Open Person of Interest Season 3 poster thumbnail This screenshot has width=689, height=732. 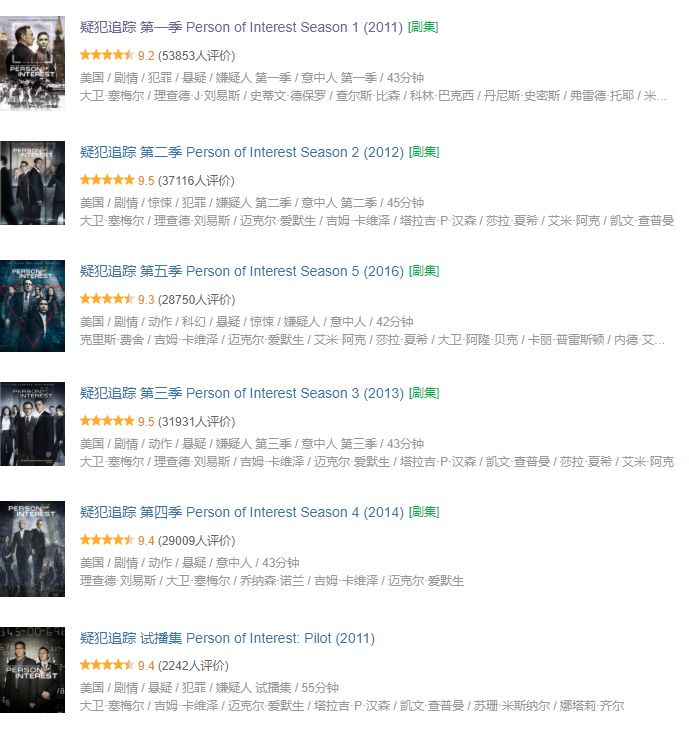[32, 424]
